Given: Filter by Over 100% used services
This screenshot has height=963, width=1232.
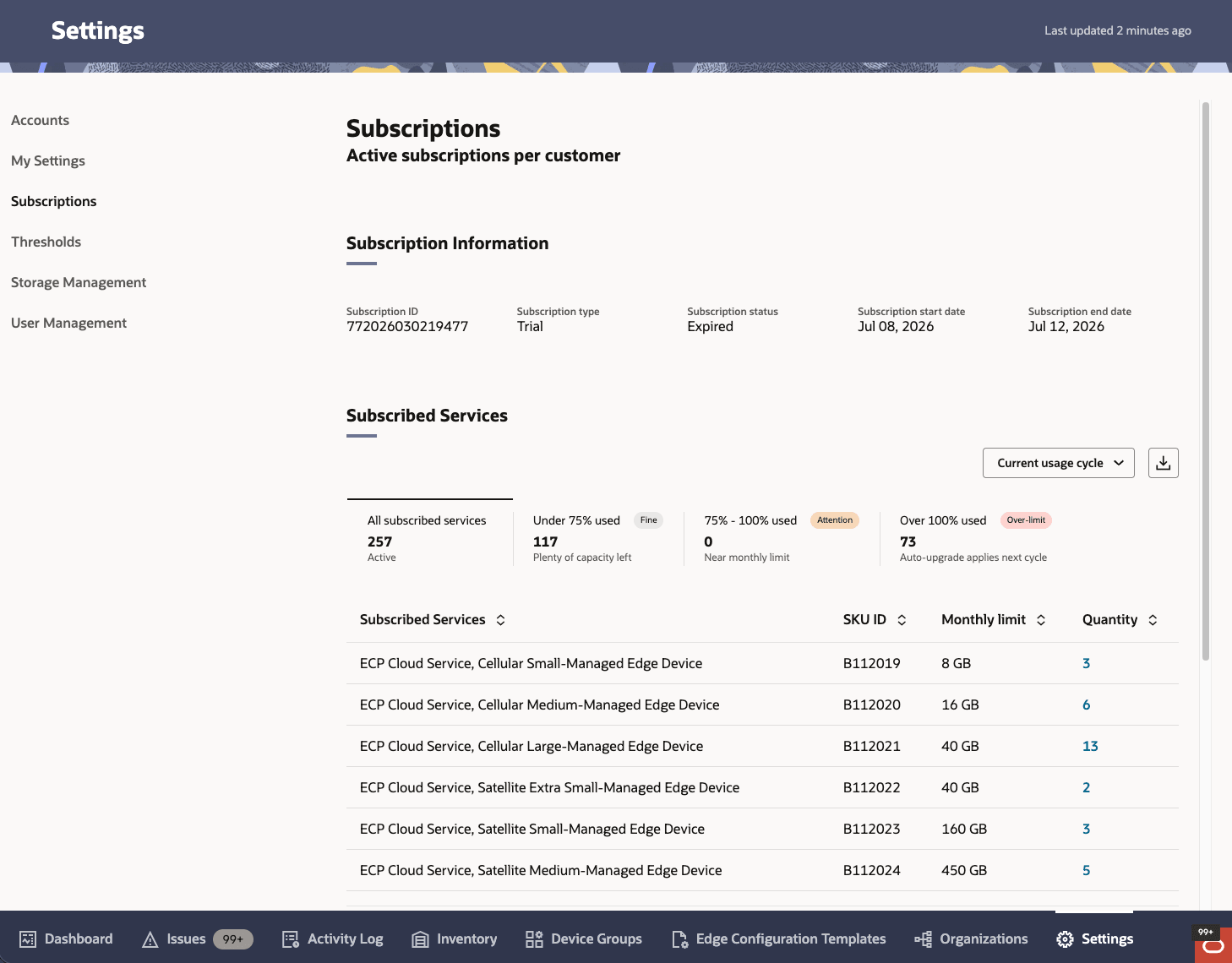Looking at the screenshot, I should click(x=975, y=537).
